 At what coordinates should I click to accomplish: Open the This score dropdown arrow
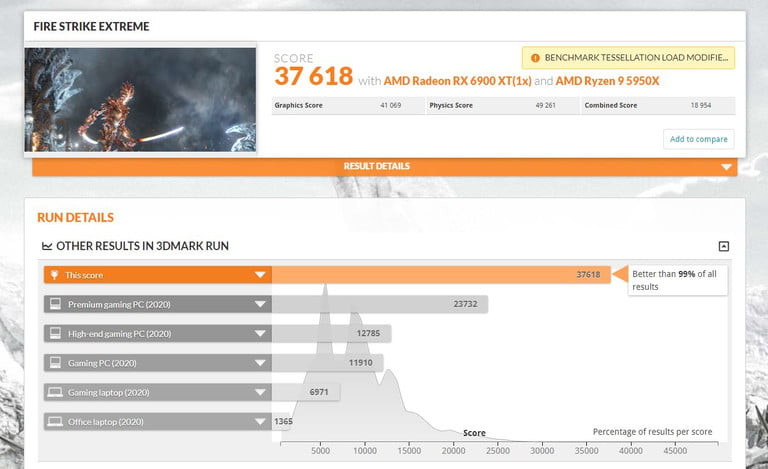click(x=260, y=275)
